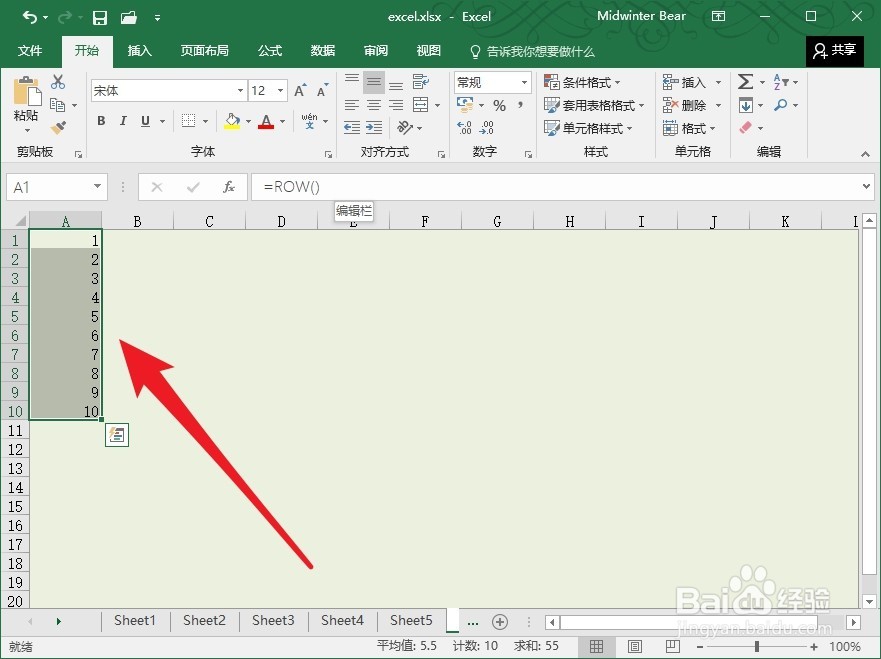
Task: Click the Merge and Center icon
Action: pos(421,104)
